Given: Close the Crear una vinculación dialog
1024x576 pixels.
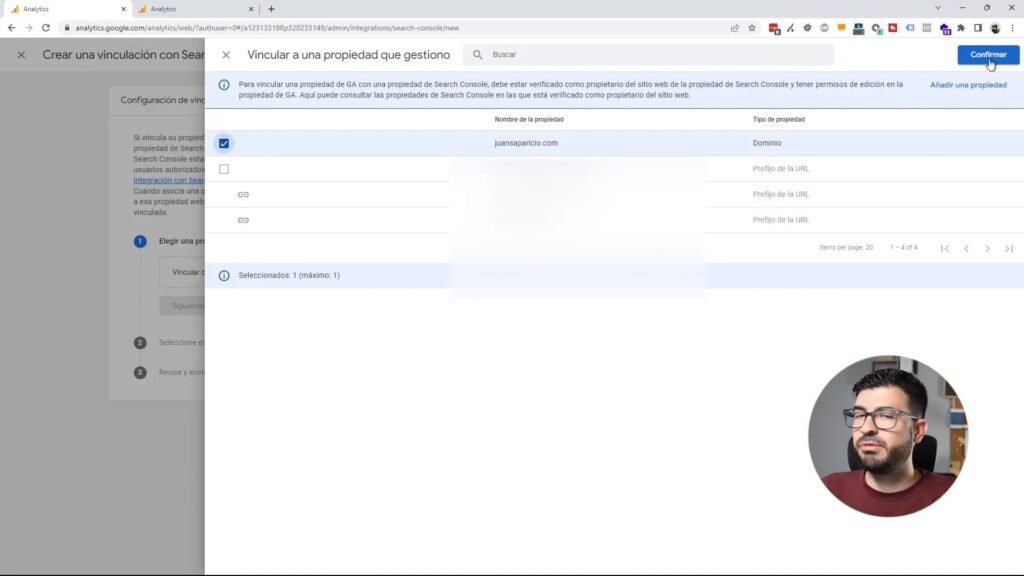Looking at the screenshot, I should click(22, 55).
